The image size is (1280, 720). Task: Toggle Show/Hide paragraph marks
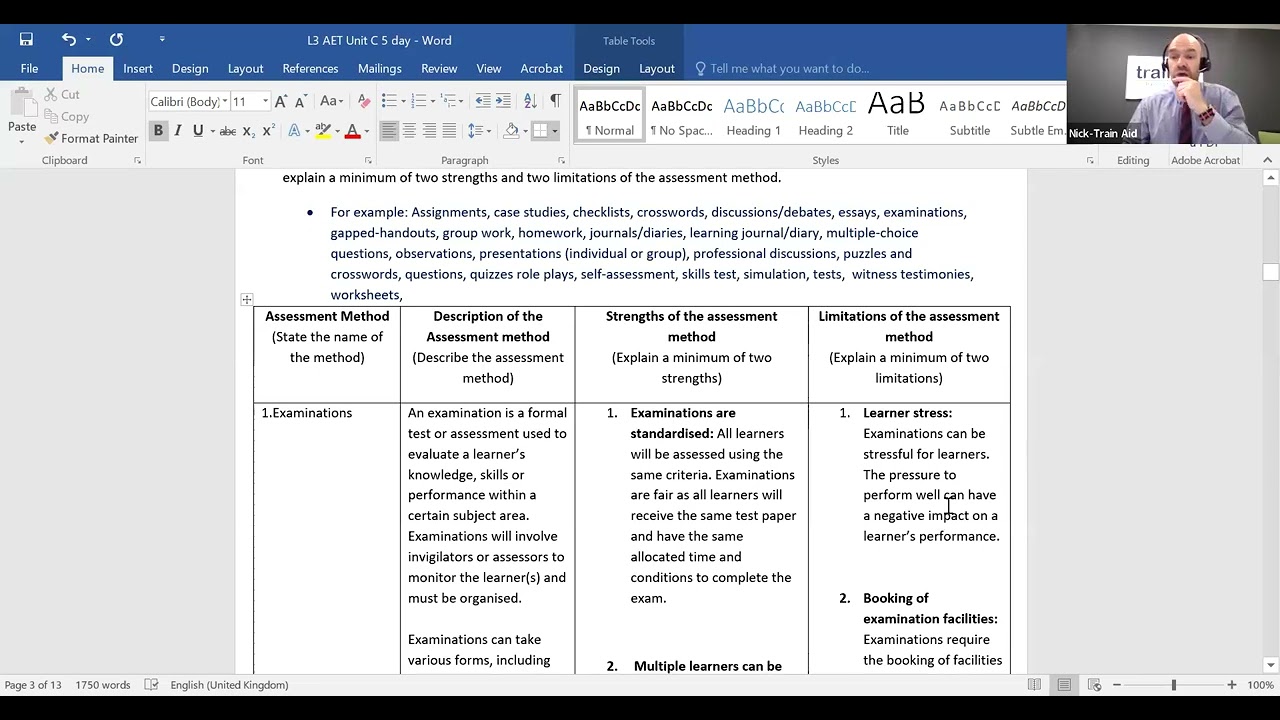555,101
